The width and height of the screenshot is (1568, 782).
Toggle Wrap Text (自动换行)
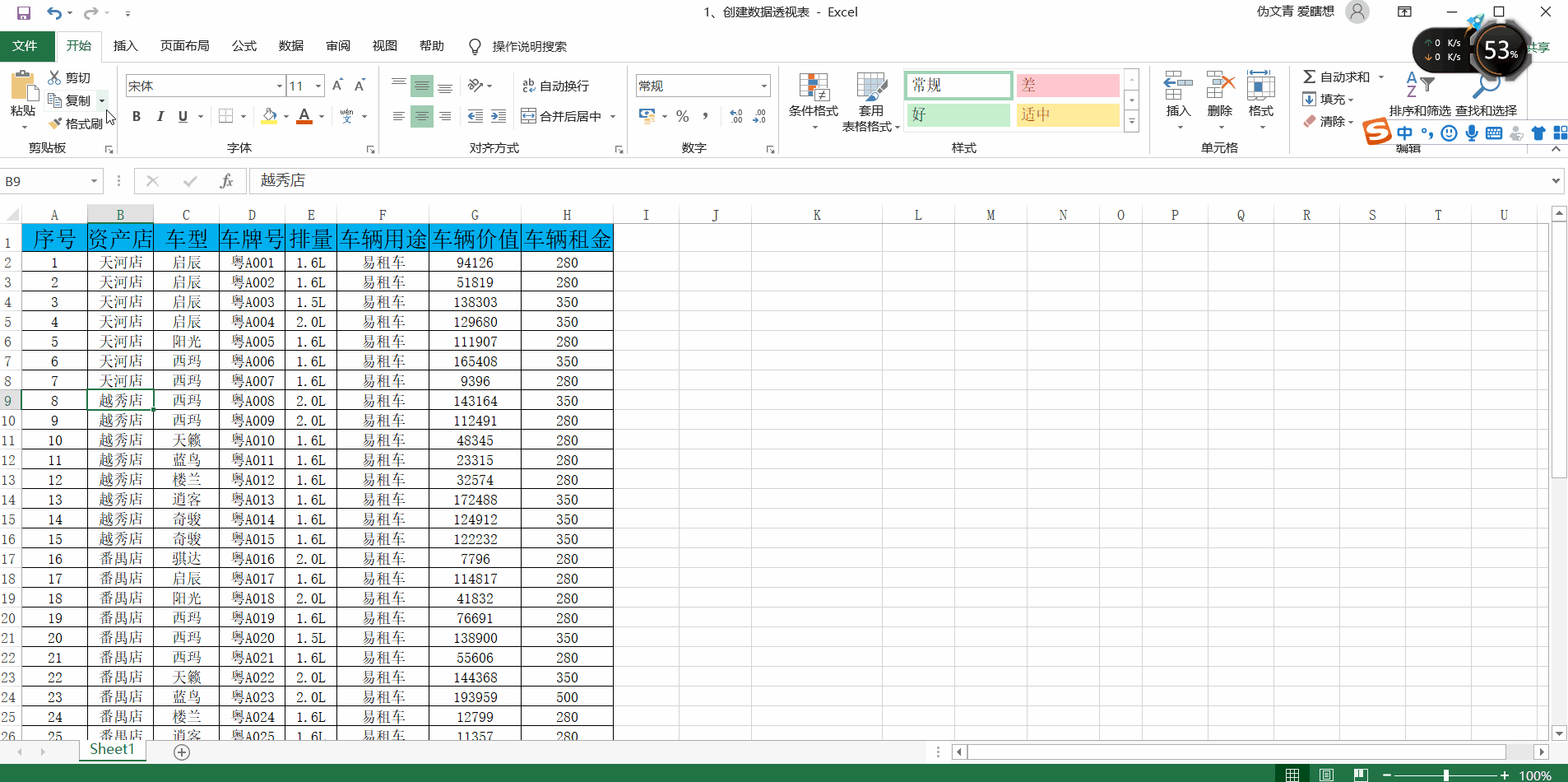[x=556, y=86]
